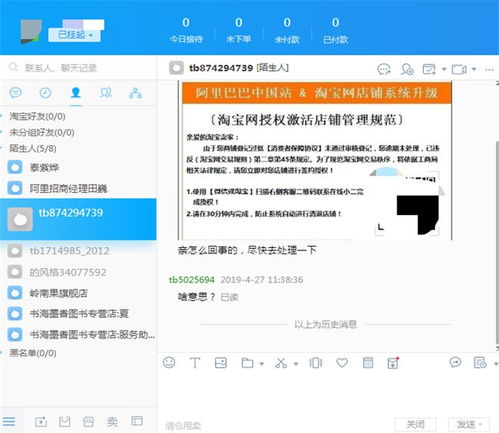
Task: Collapse the 陌生人(5/8) group
Action: pos(32,148)
